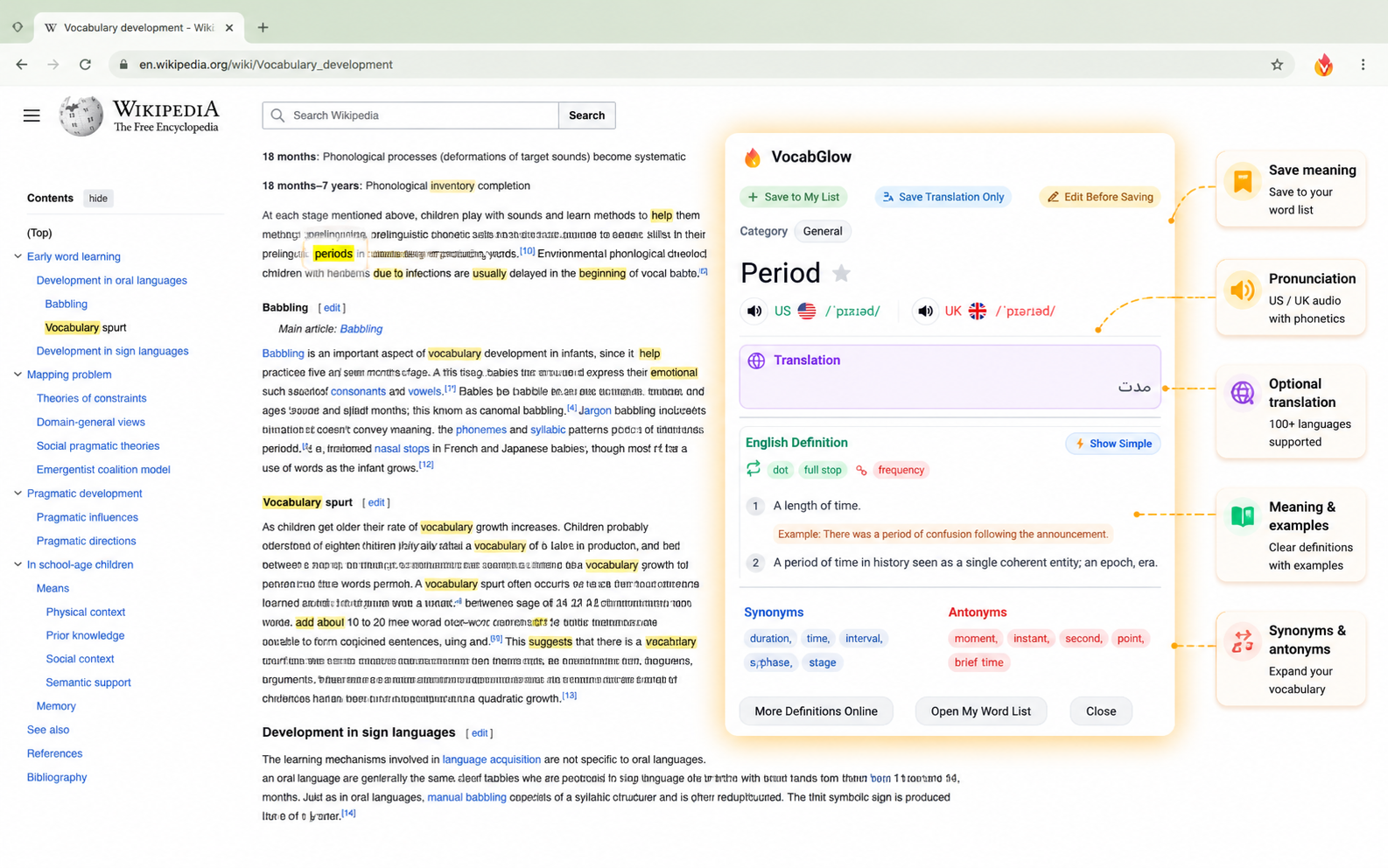Go forward in browser history

coord(53,65)
